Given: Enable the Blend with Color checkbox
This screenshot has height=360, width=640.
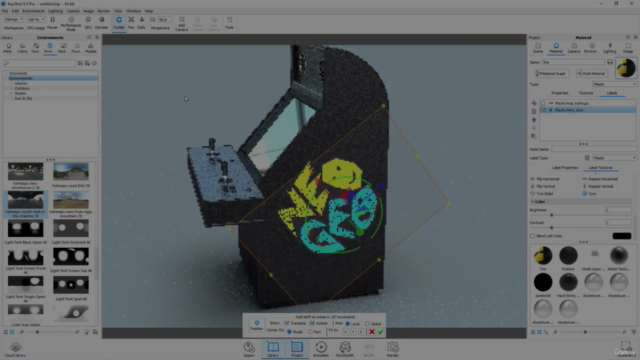Looking at the screenshot, I should 532,236.
